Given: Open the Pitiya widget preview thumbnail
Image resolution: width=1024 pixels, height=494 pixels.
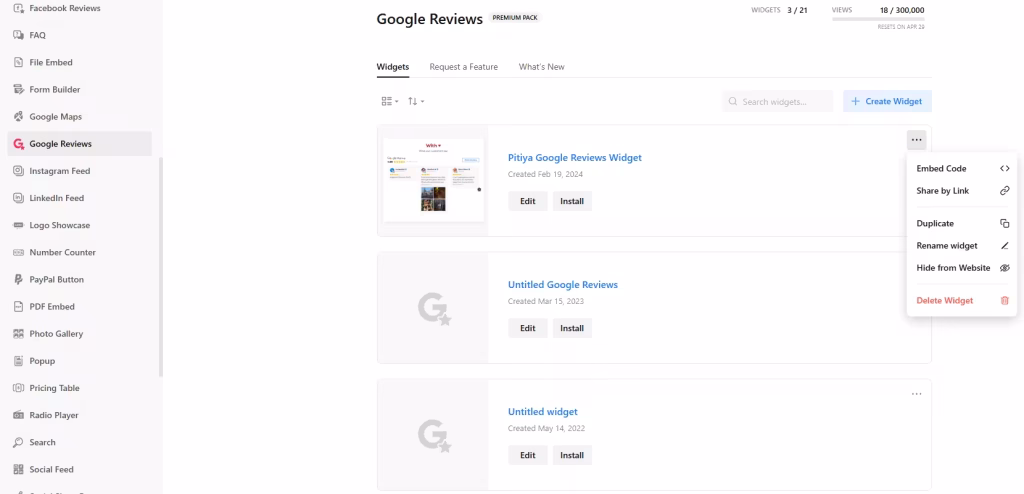Looking at the screenshot, I should tap(434, 180).
